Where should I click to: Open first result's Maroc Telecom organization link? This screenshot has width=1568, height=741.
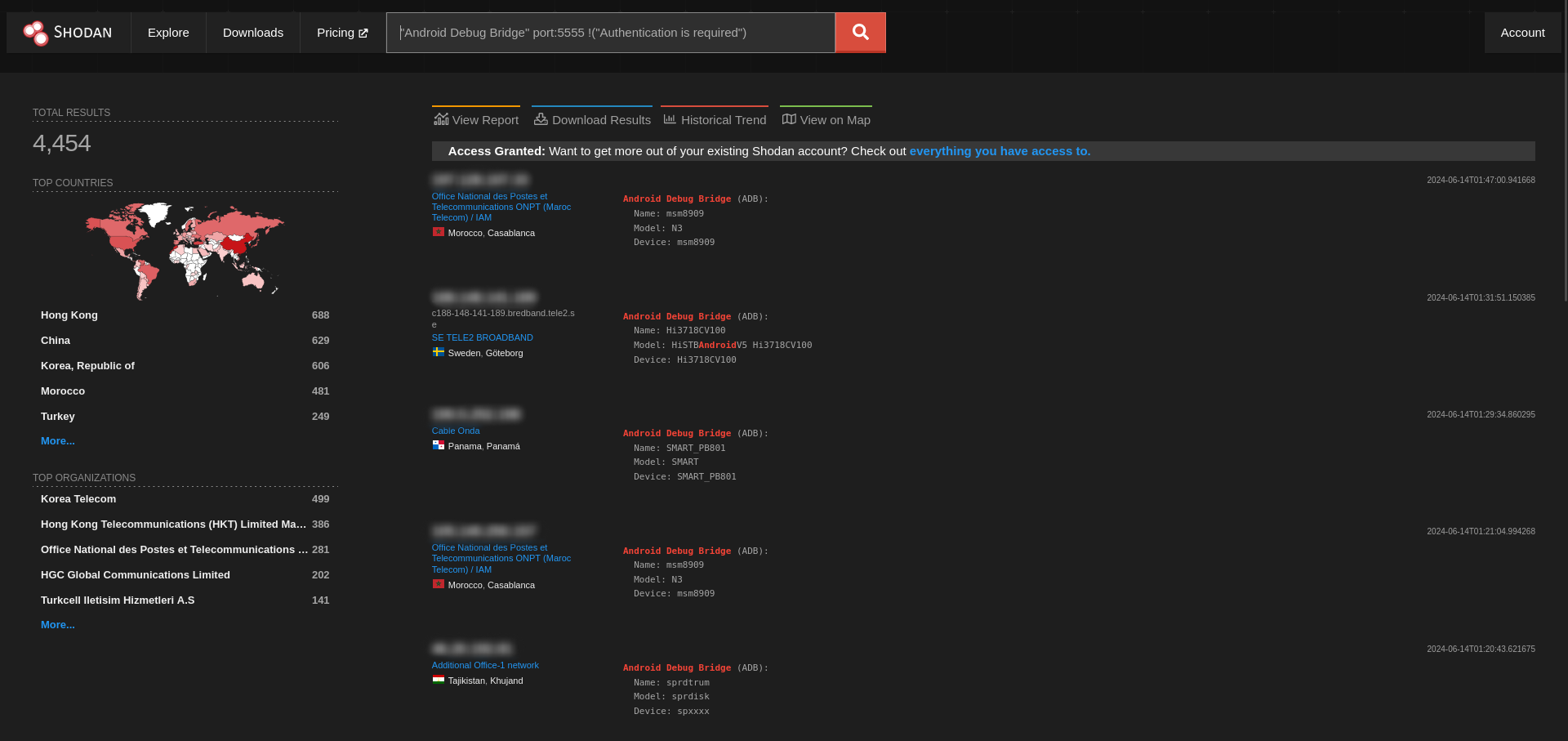pyautogui.click(x=501, y=207)
